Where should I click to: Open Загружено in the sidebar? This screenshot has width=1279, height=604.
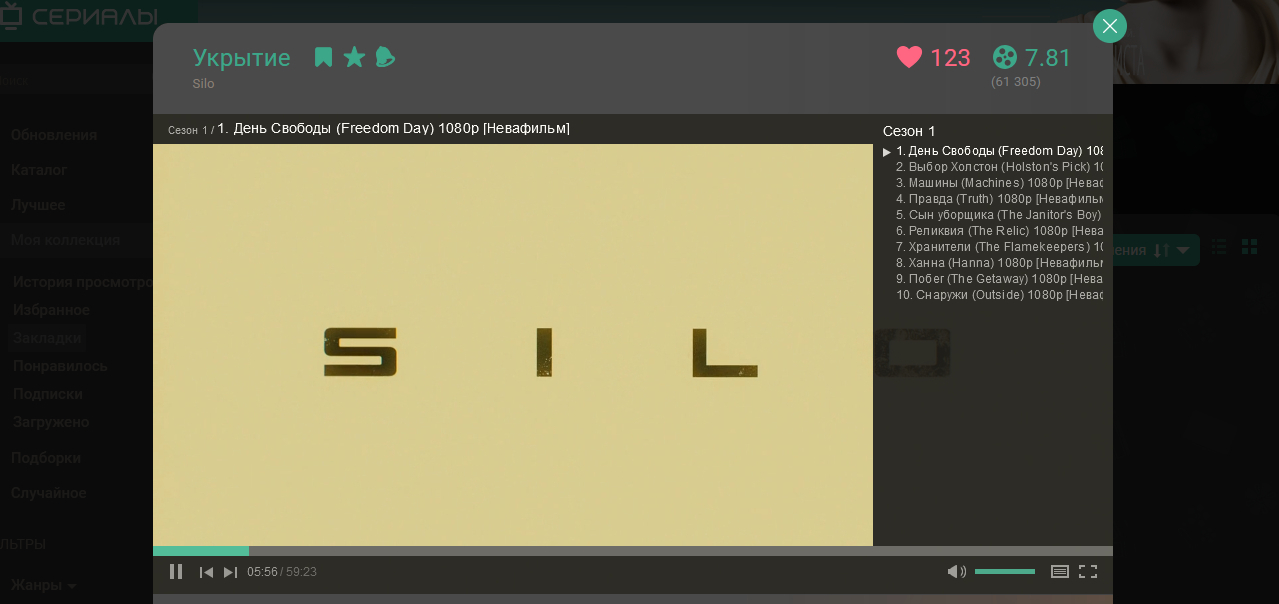[50, 422]
